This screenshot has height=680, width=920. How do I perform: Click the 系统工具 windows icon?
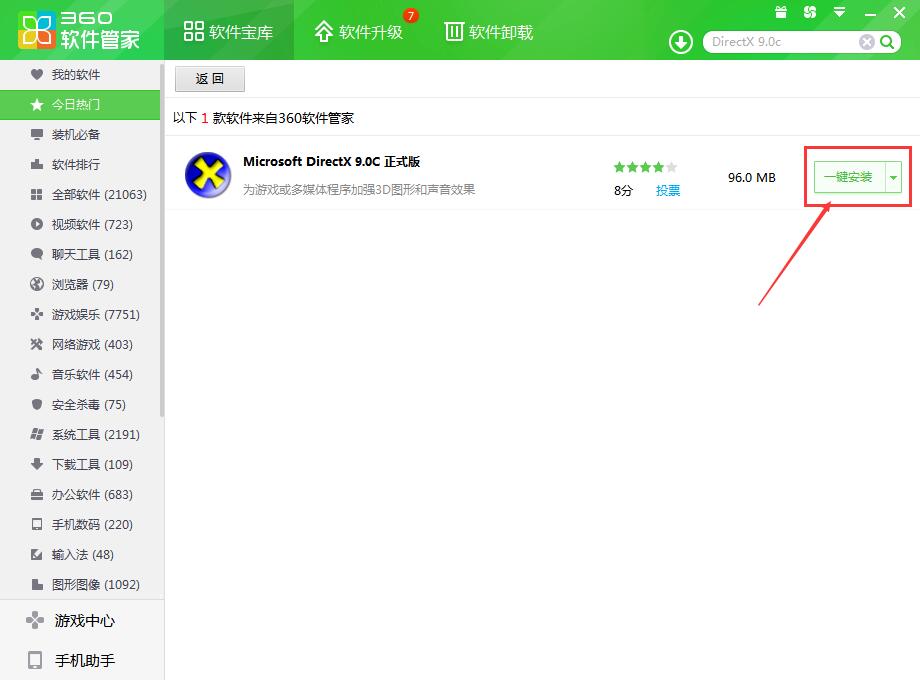click(x=37, y=434)
